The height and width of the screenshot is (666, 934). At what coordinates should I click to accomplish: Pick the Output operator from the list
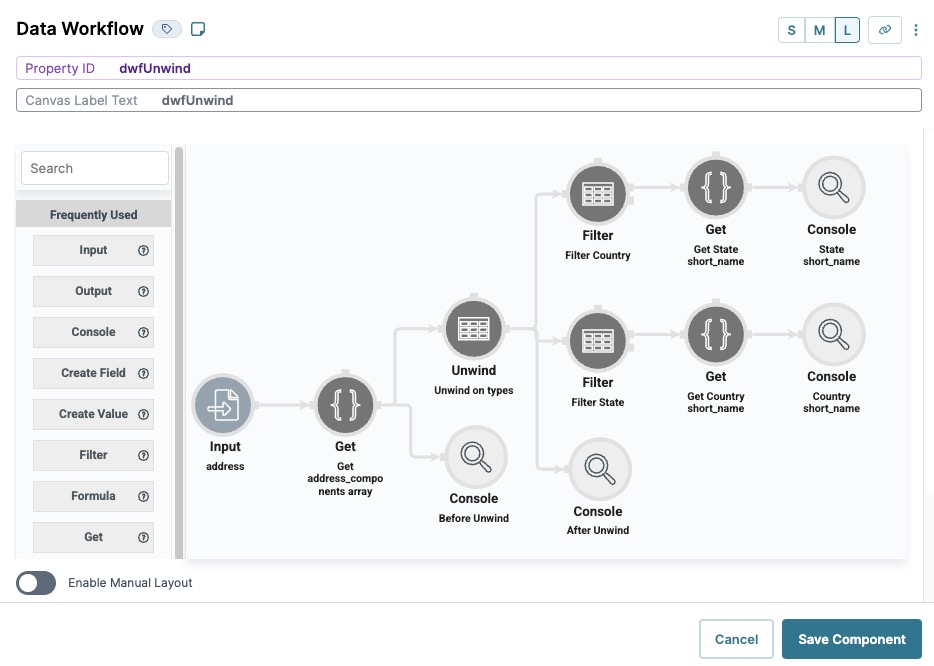click(x=94, y=291)
